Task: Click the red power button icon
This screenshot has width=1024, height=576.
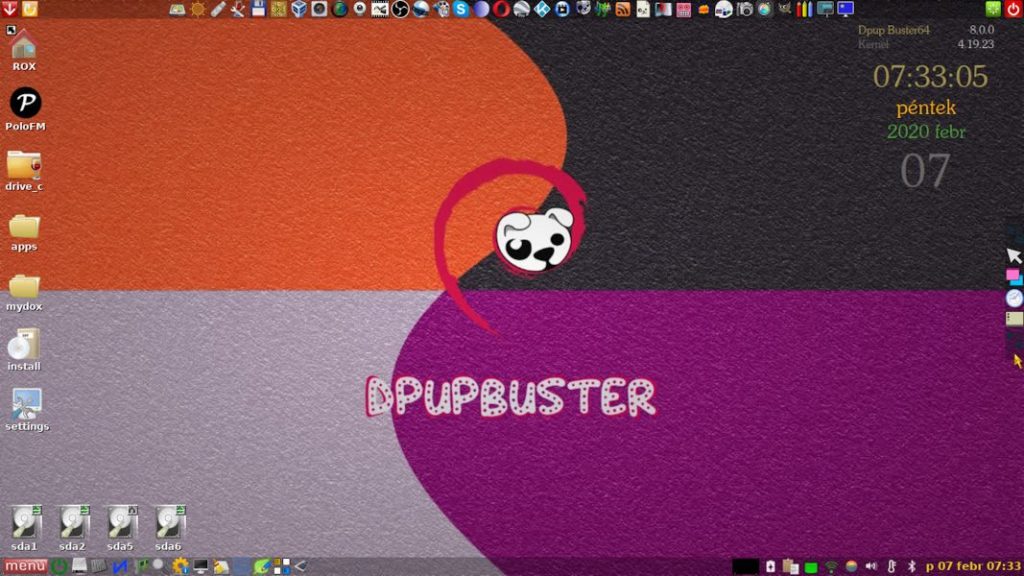Action: tap(1013, 9)
